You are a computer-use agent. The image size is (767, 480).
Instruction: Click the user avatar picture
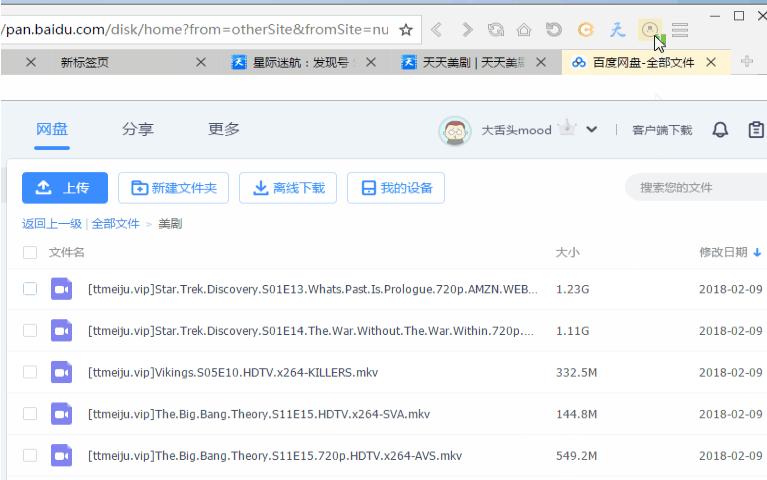tap(455, 131)
